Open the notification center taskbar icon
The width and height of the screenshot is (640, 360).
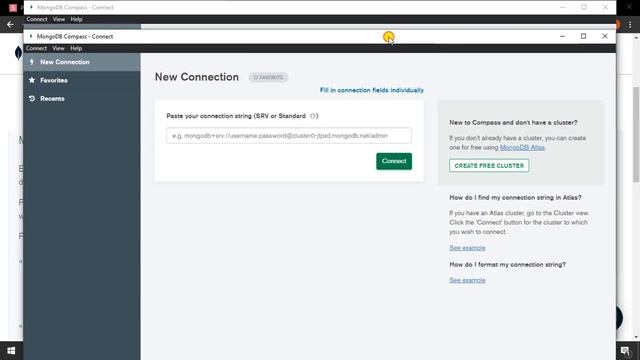tap(625, 351)
